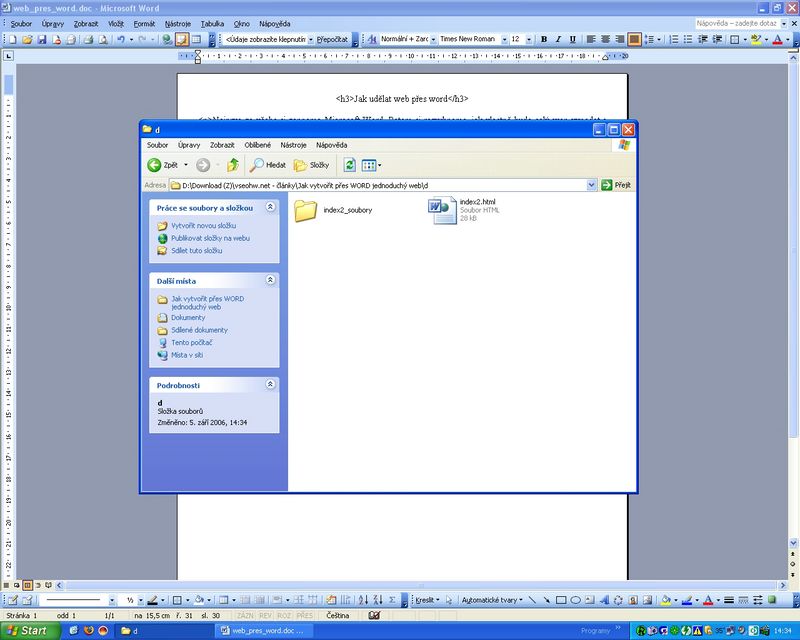Decrease indent in Word toolbar
Viewport: 800px width, 640px height.
coord(703,39)
